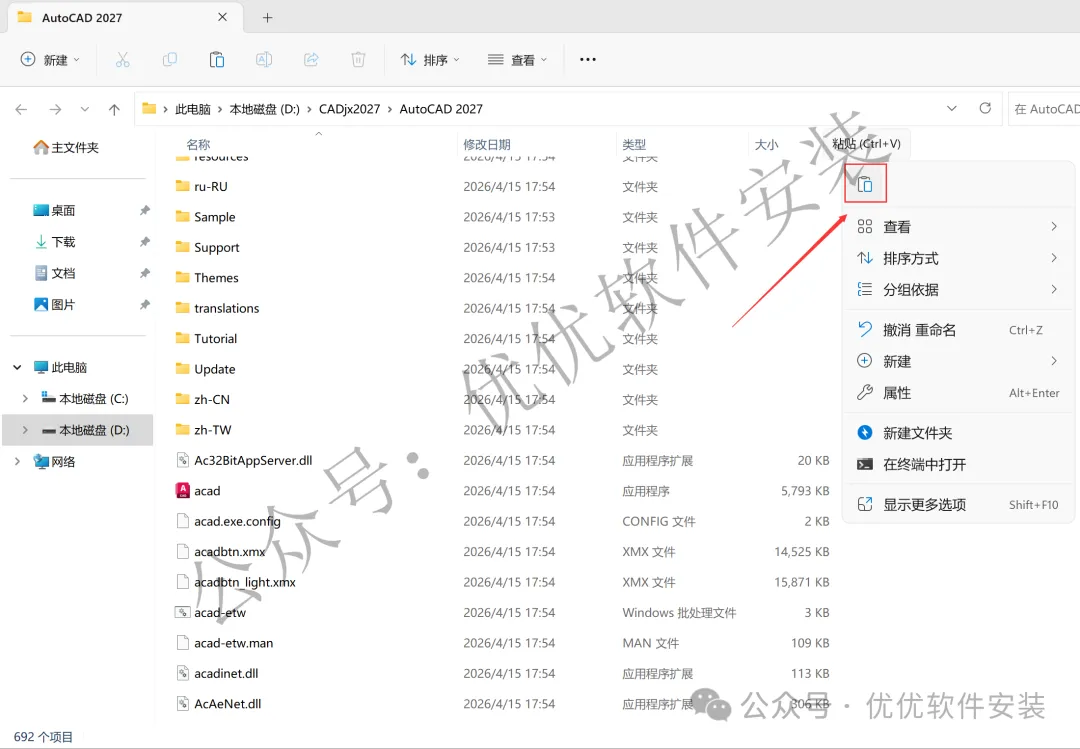
Task: Expand recent locations dropdown chevron
Action: click(x=85, y=109)
